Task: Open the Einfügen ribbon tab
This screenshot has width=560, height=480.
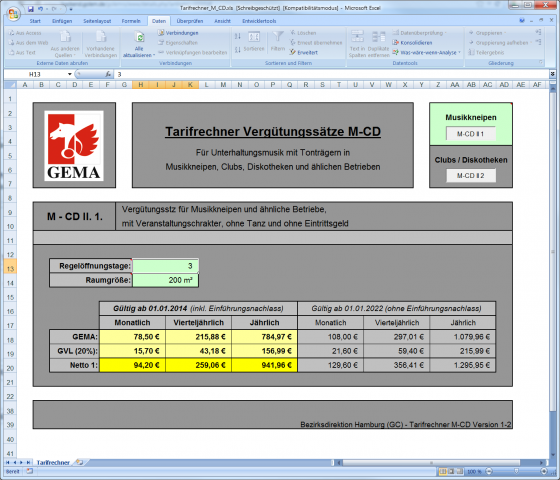Action: click(x=62, y=21)
